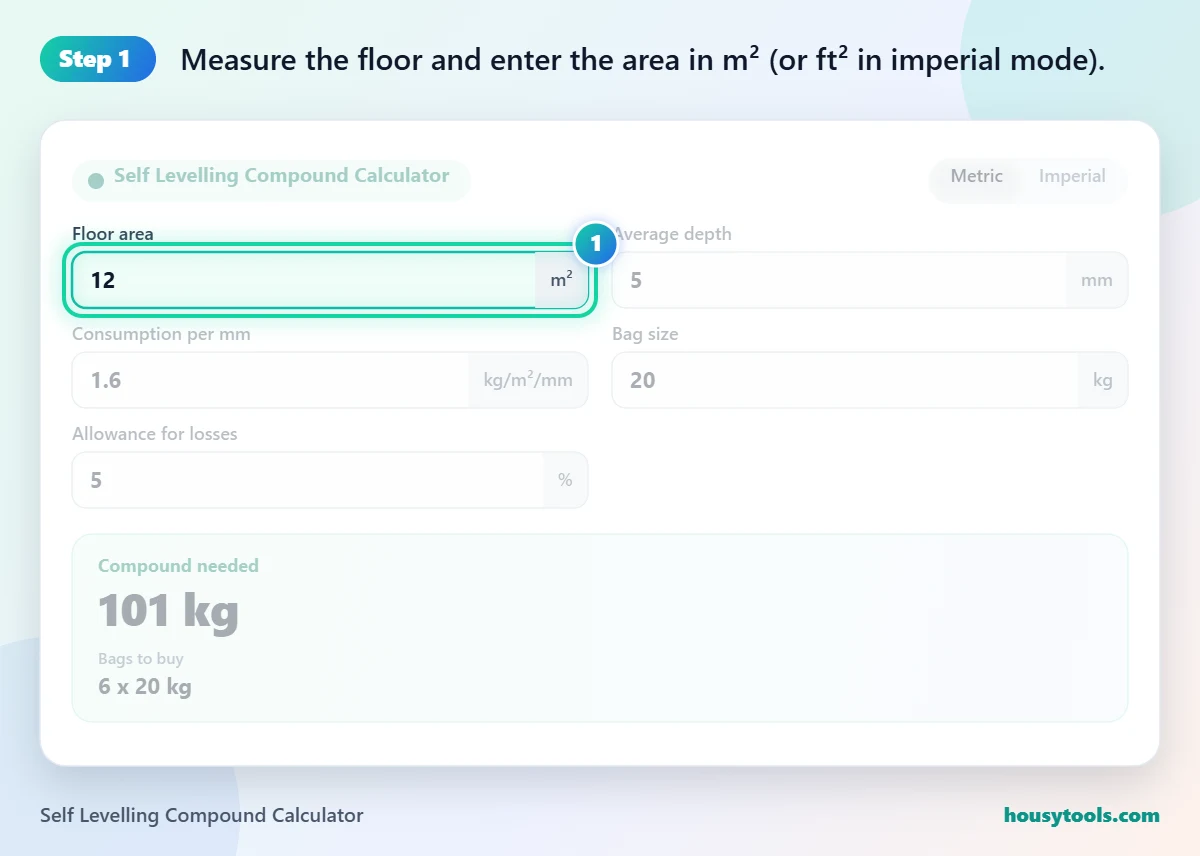Click the % unit suffix
Image resolution: width=1200 pixels, height=856 pixels.
click(x=565, y=480)
